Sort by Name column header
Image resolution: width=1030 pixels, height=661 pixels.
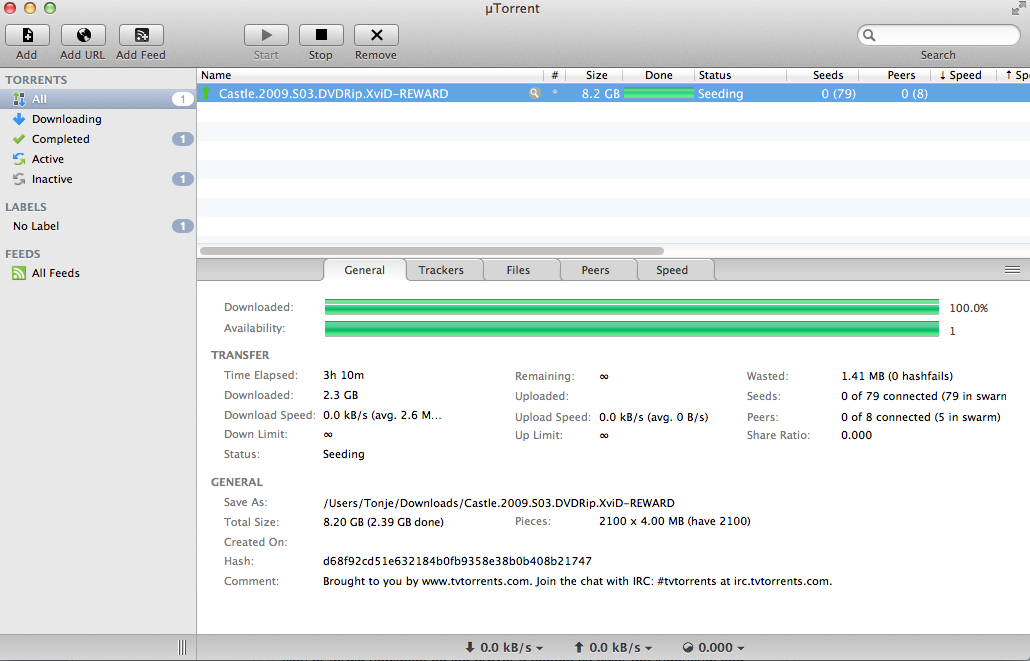pyautogui.click(x=370, y=75)
